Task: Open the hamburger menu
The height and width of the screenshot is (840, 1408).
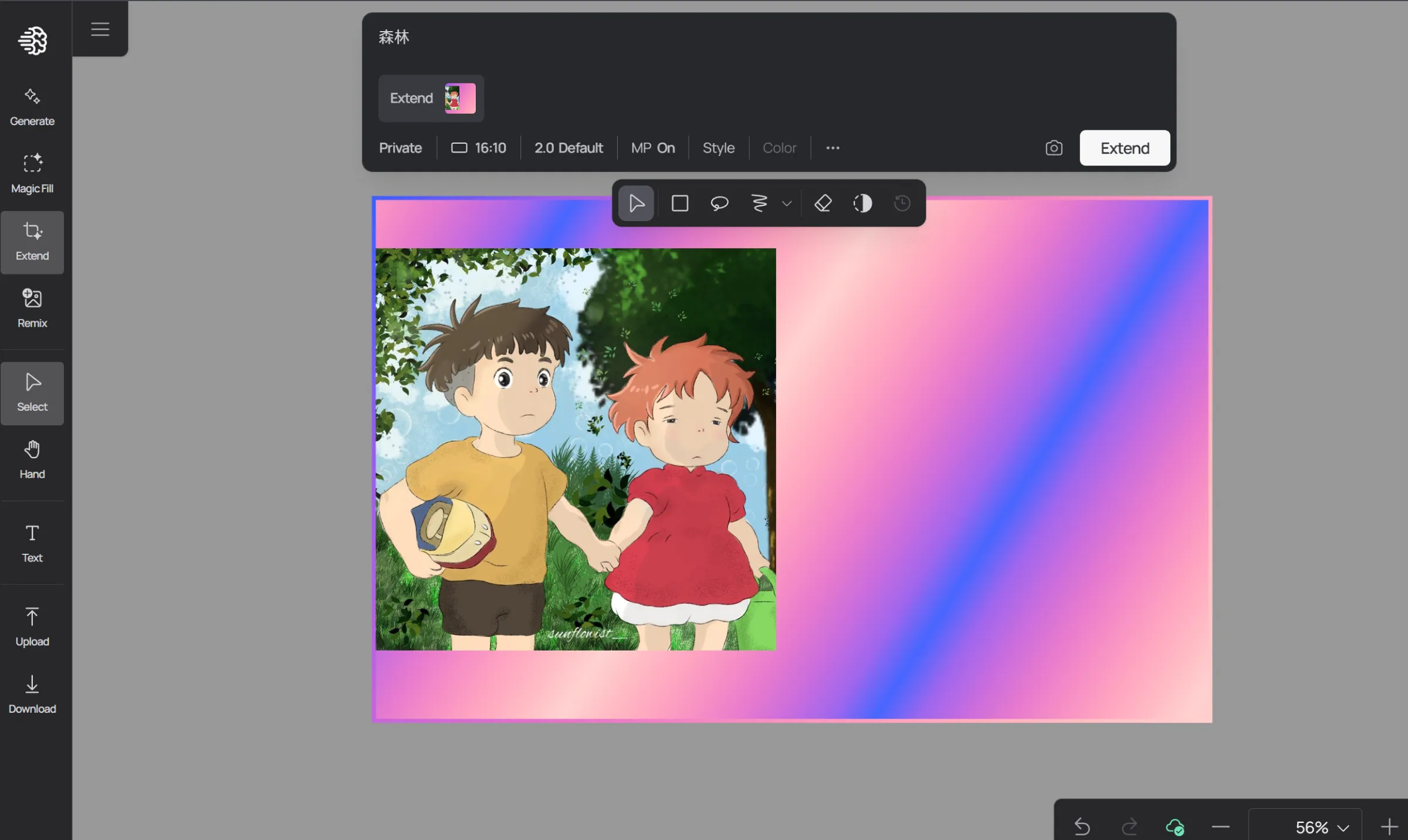Action: [x=100, y=29]
